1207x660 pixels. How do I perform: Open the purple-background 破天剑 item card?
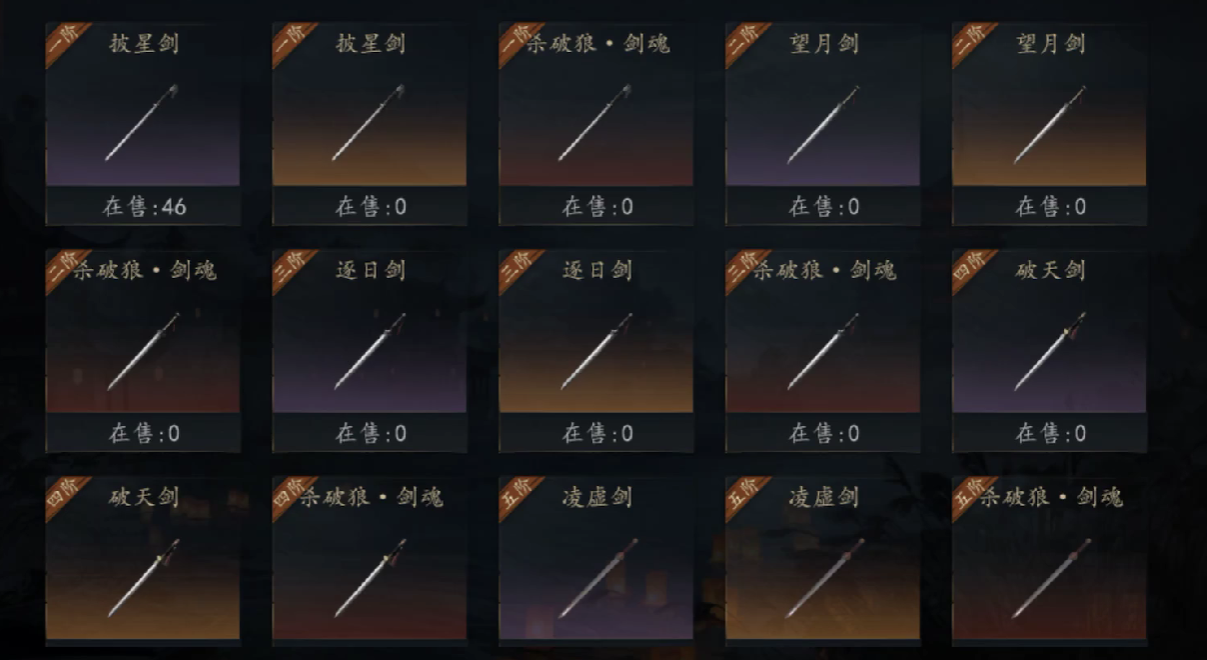point(1049,351)
